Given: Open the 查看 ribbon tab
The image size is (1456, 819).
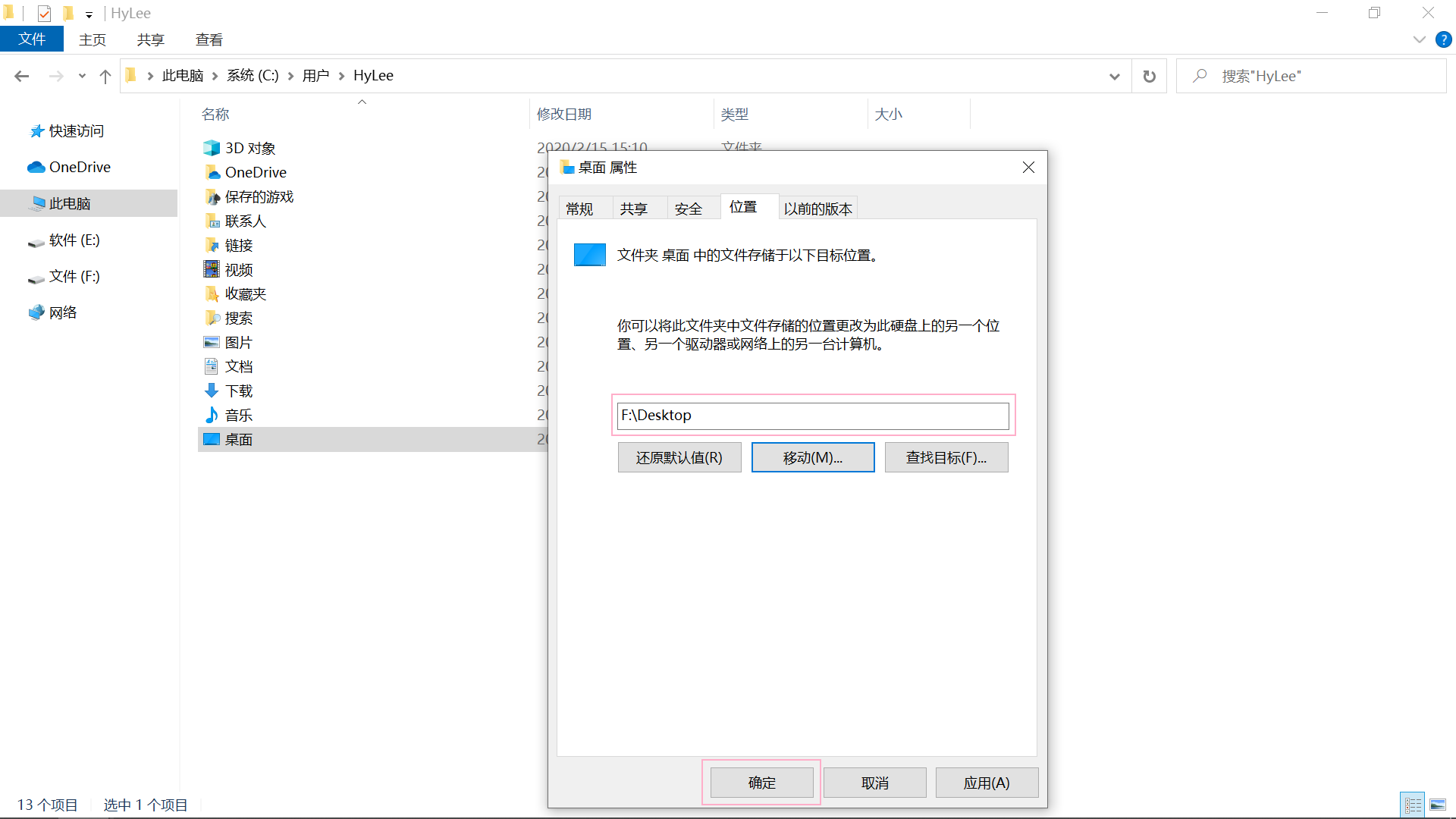Looking at the screenshot, I should 209,39.
